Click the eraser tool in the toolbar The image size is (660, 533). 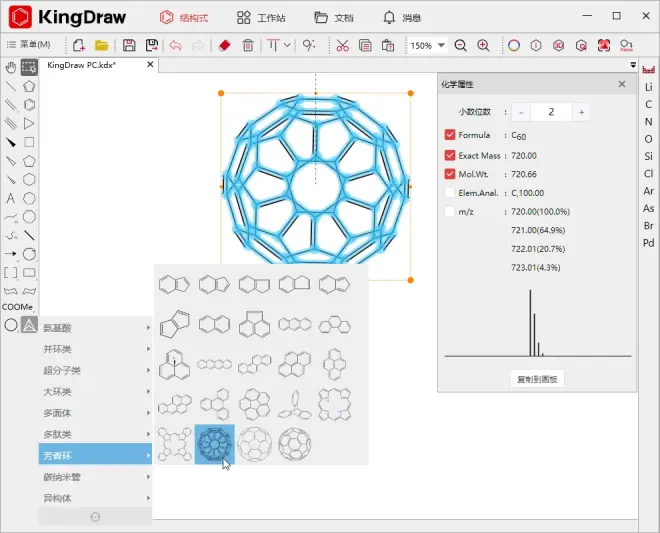pyautogui.click(x=225, y=45)
